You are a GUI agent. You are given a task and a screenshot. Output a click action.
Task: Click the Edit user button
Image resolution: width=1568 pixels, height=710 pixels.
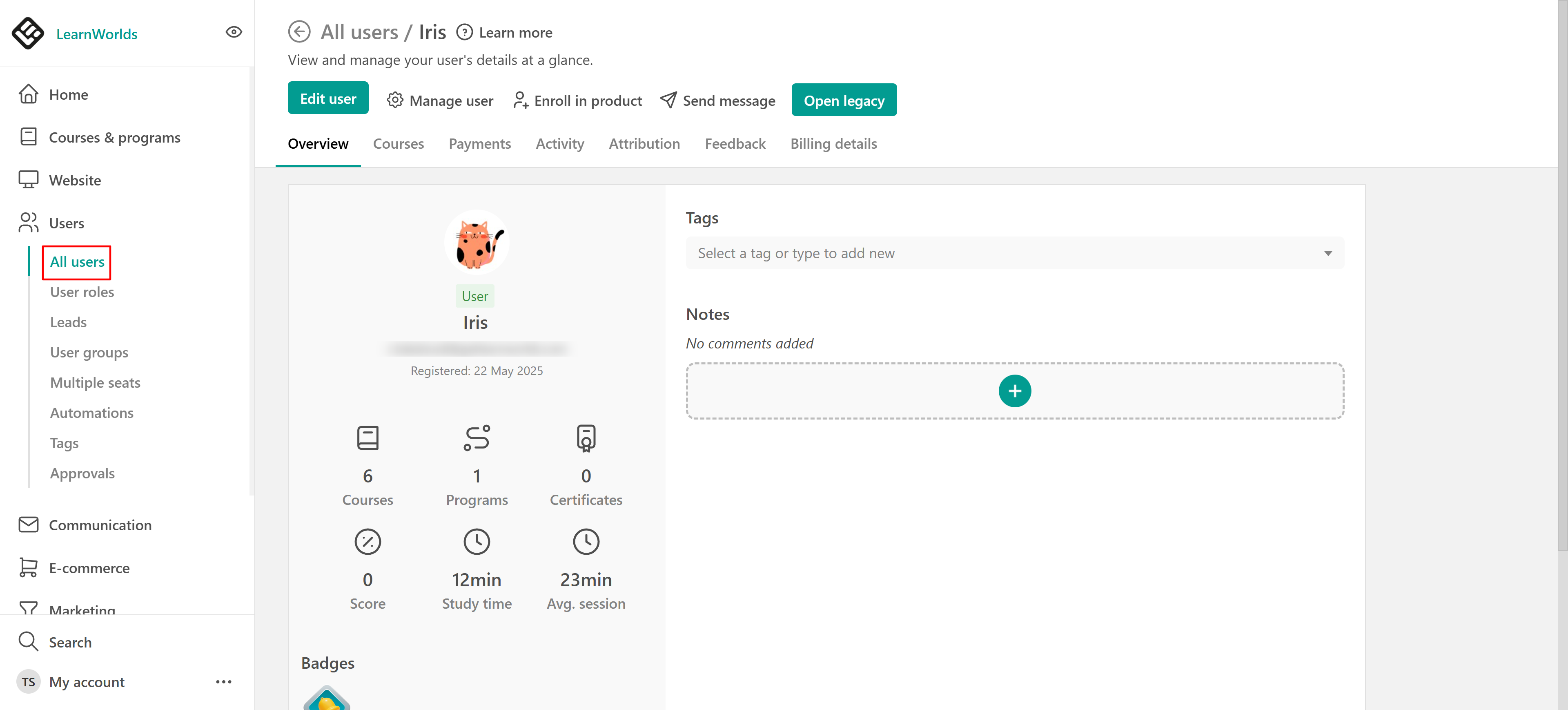click(x=327, y=98)
